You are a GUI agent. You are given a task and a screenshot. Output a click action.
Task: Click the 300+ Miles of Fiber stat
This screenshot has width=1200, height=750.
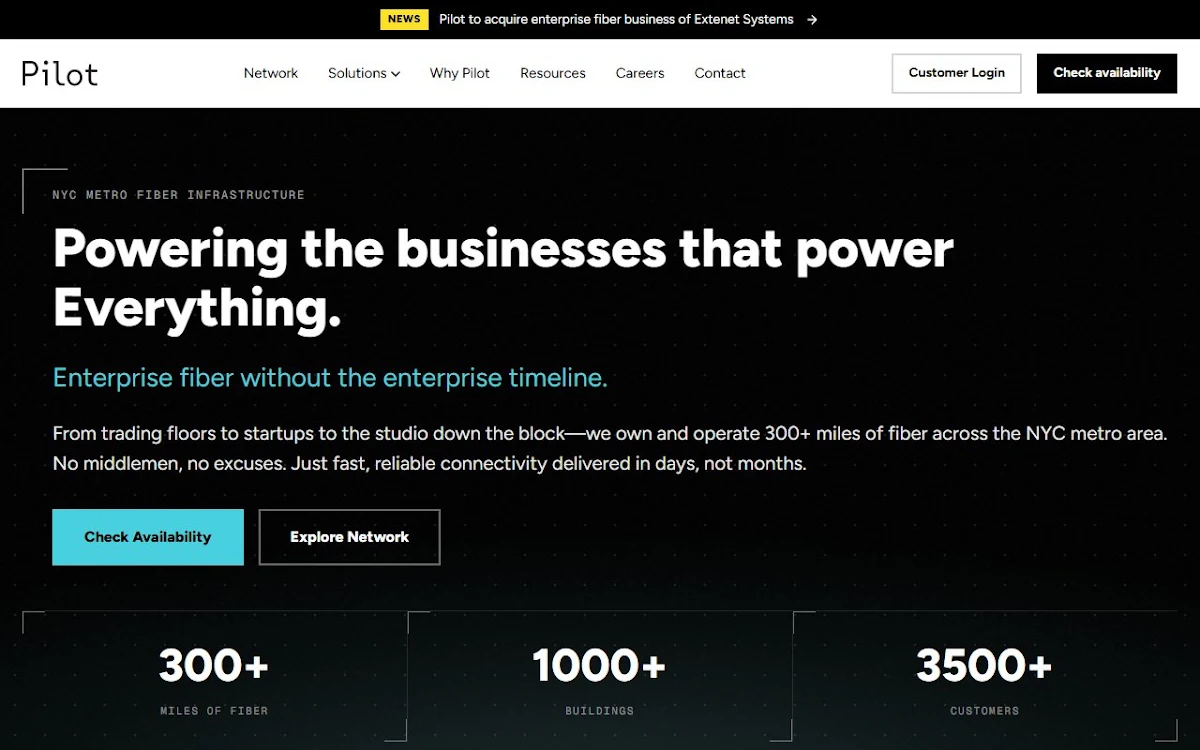click(214, 679)
